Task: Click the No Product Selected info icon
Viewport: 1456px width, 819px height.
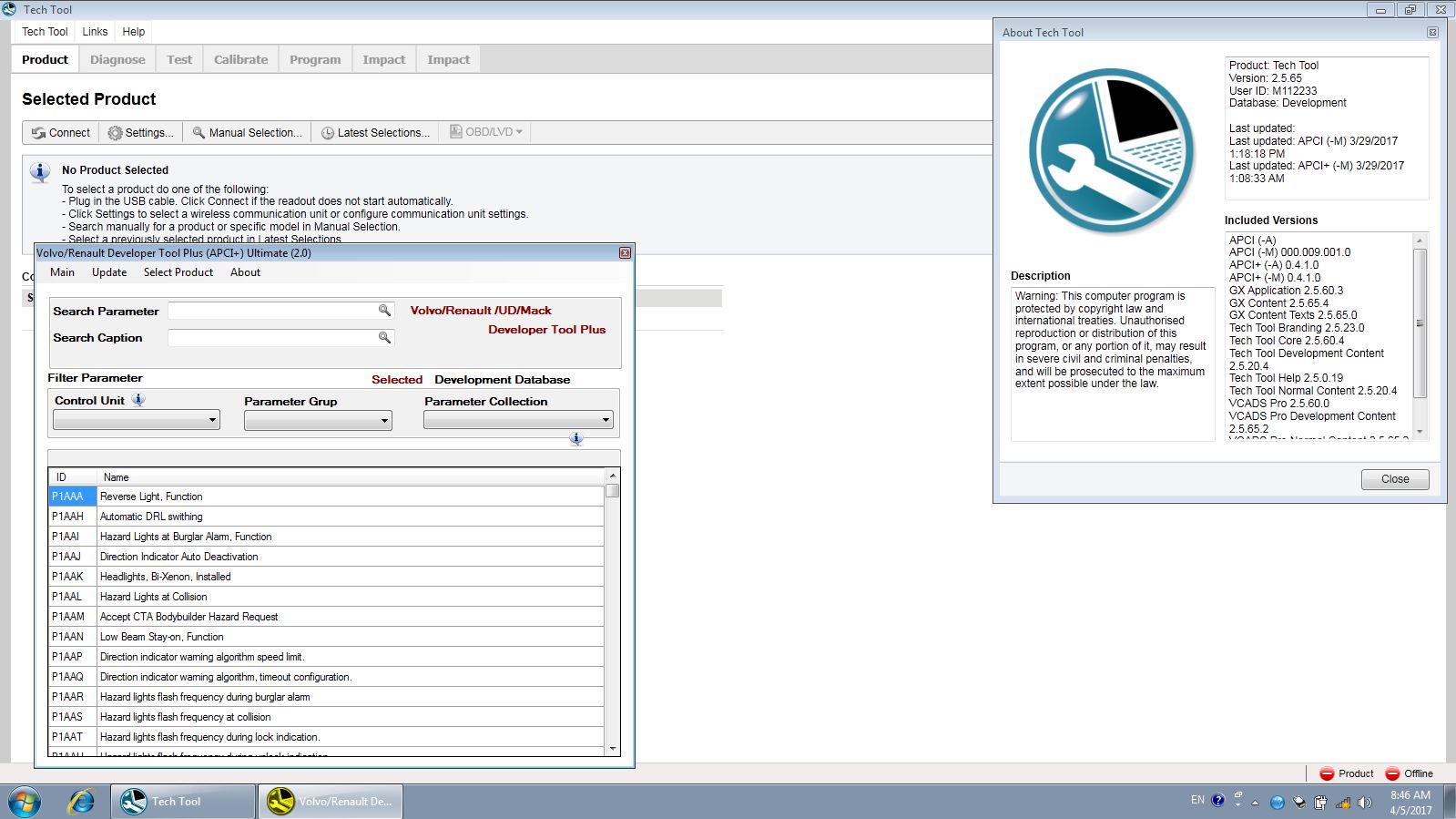Action: click(40, 172)
